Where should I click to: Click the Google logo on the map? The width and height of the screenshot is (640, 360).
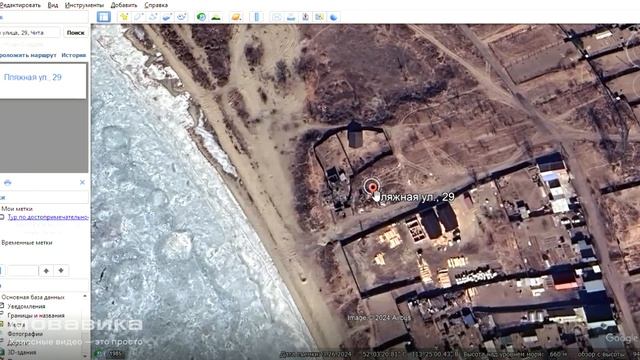(622, 338)
